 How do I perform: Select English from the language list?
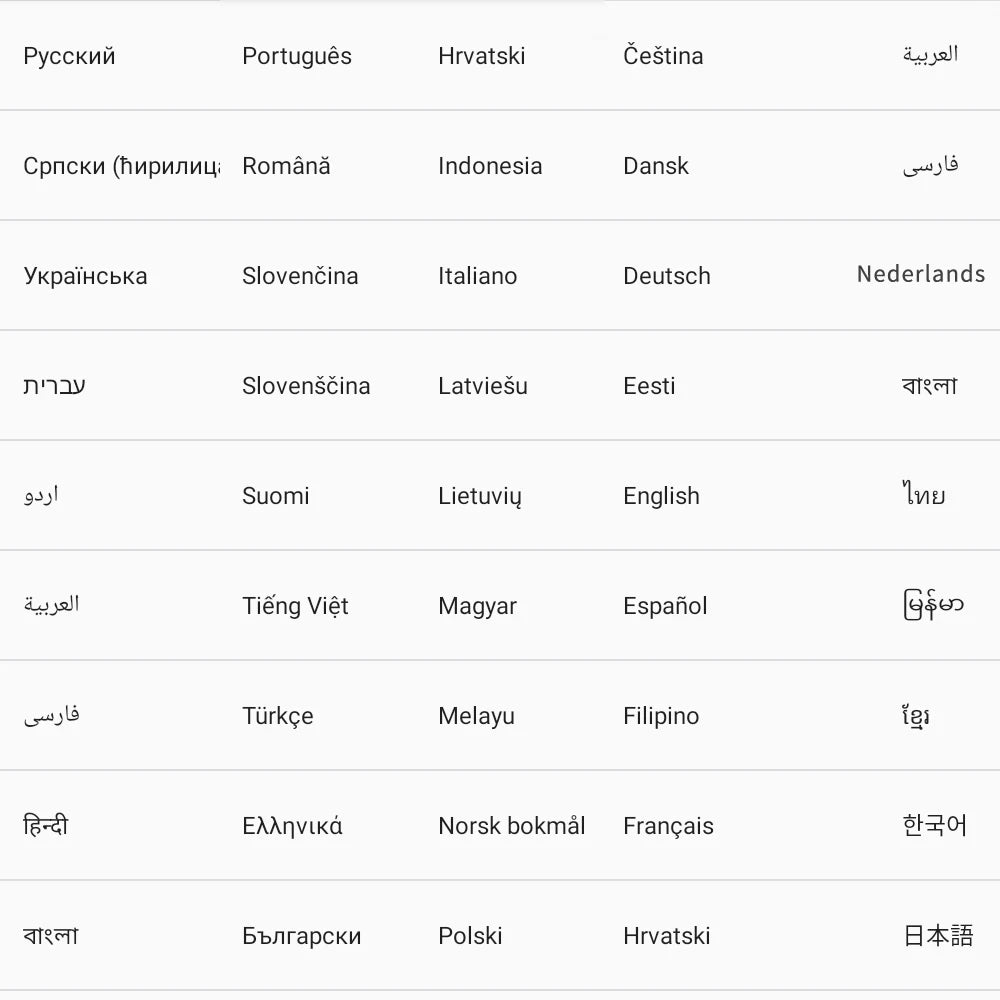point(661,496)
